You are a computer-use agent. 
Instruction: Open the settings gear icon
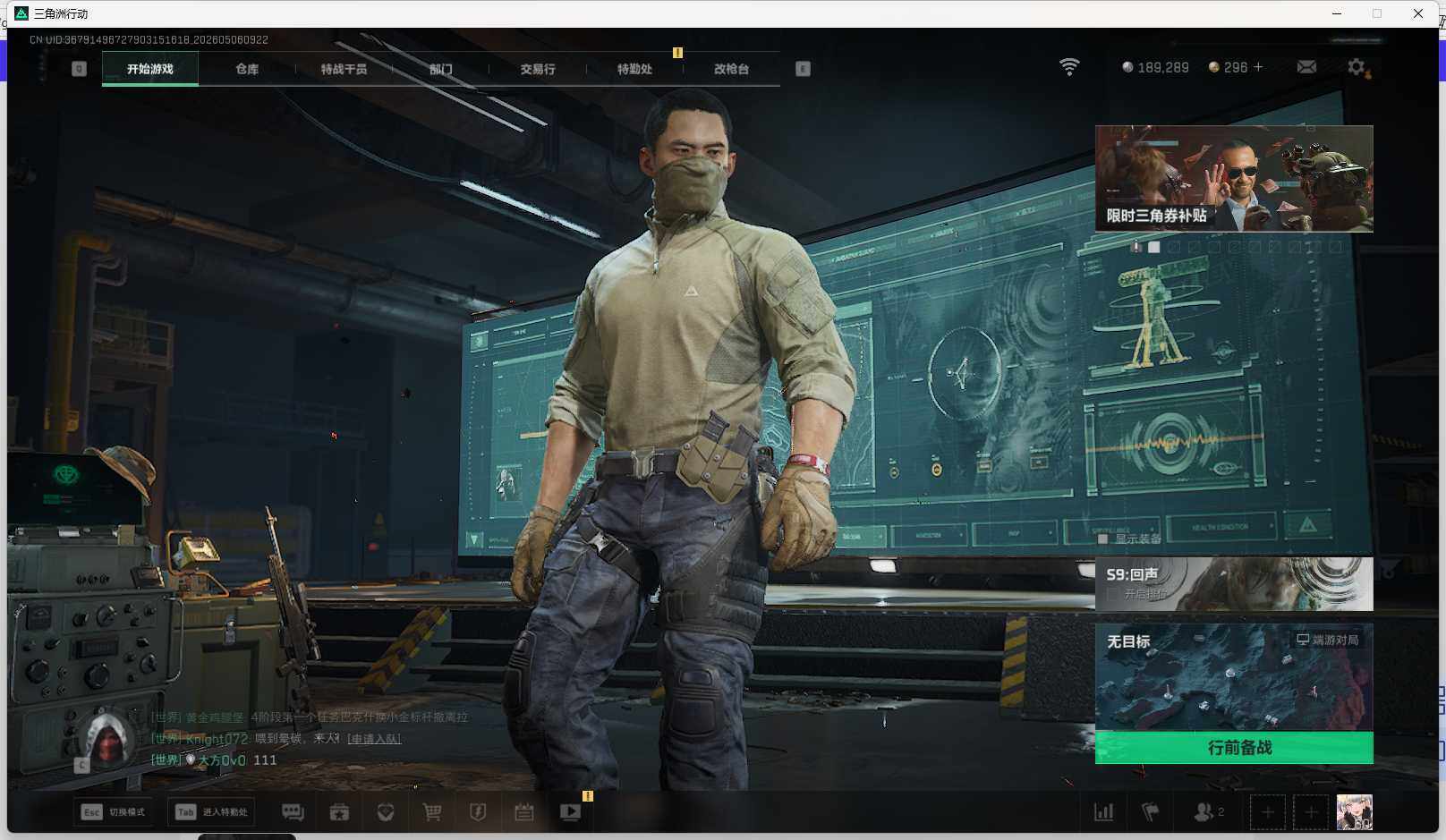1357,67
